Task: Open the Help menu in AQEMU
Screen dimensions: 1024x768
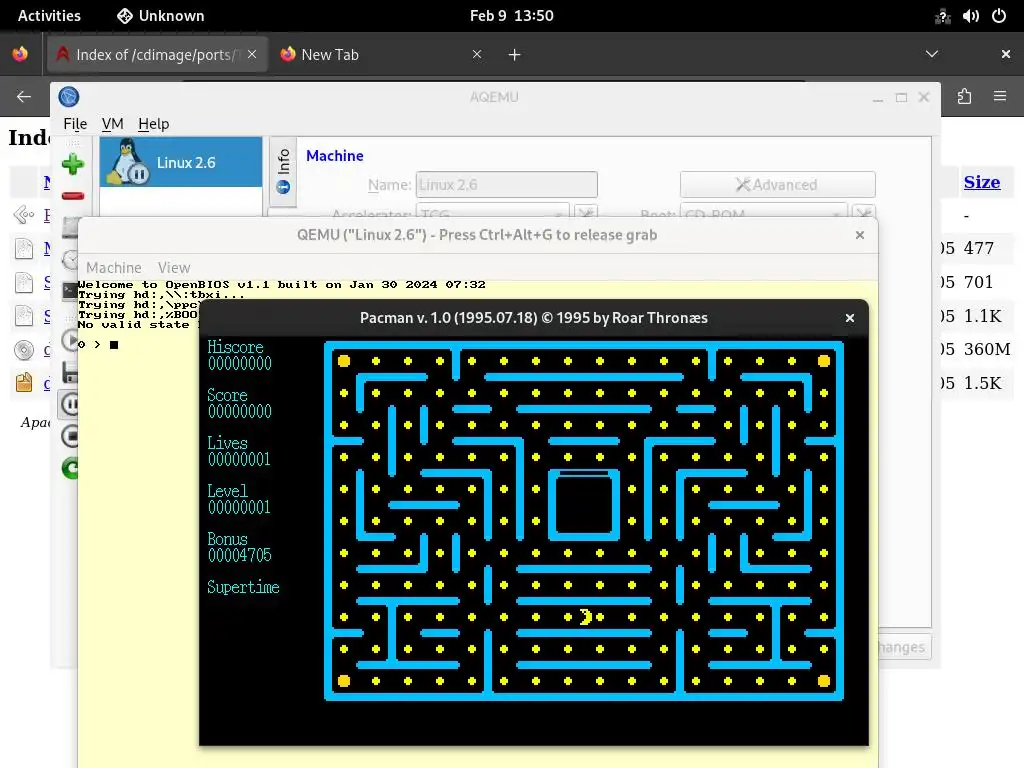Action: point(153,124)
